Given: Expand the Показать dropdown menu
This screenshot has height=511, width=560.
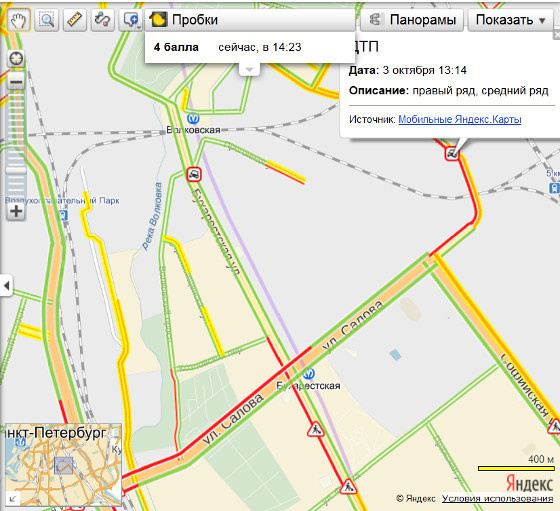Looking at the screenshot, I should point(511,20).
